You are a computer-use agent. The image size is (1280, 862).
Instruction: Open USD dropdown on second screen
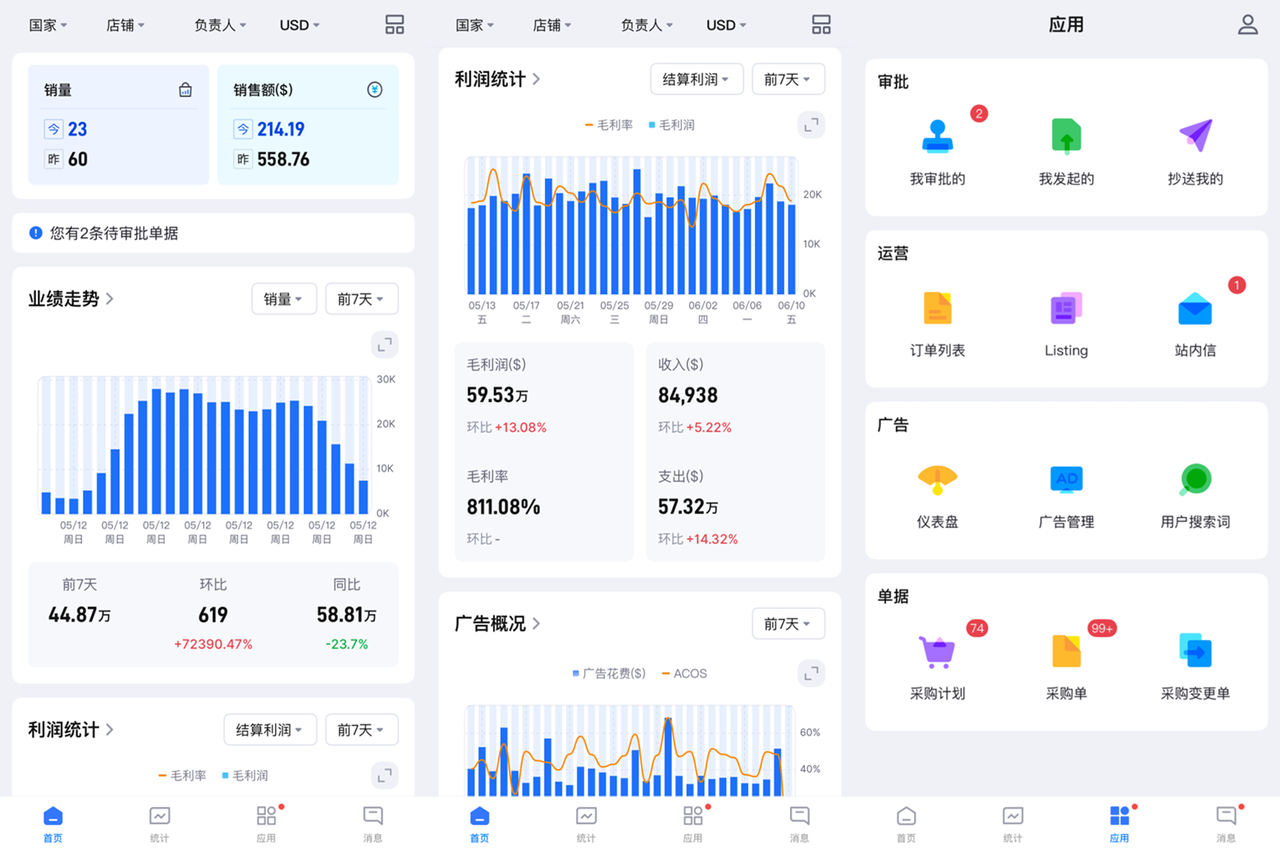point(727,25)
